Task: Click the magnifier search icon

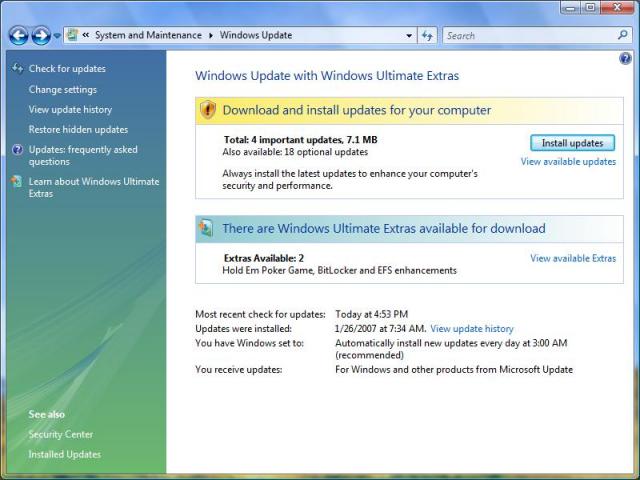Action: (623, 35)
